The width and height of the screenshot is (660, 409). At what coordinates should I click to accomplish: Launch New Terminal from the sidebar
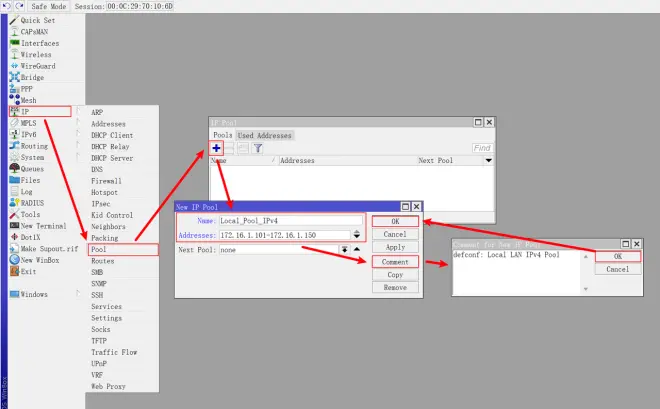[43, 226]
